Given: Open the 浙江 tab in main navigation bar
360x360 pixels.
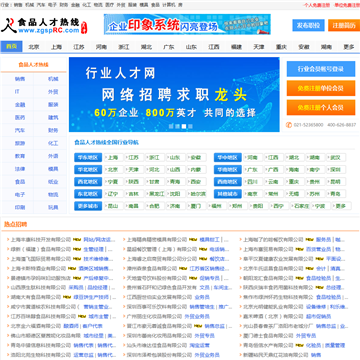Looking at the screenshot, I should pyautogui.click(x=124, y=47).
